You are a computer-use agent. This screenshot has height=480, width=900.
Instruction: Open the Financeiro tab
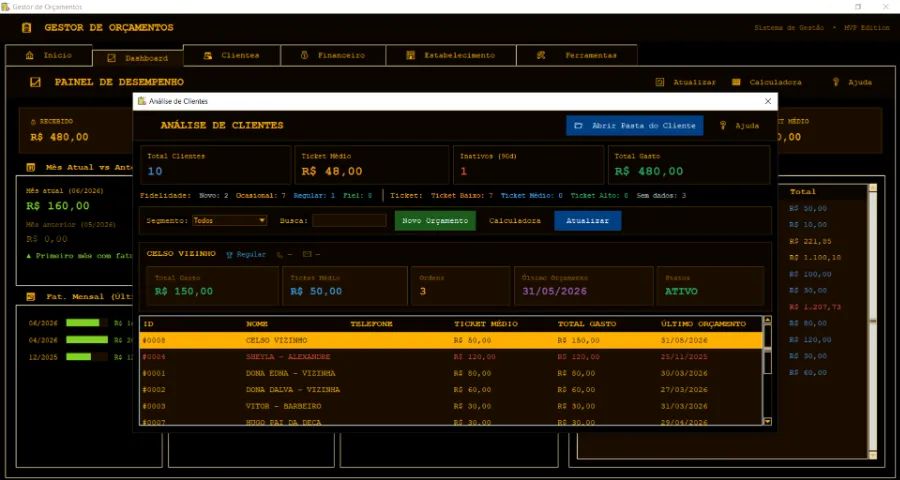click(x=333, y=56)
